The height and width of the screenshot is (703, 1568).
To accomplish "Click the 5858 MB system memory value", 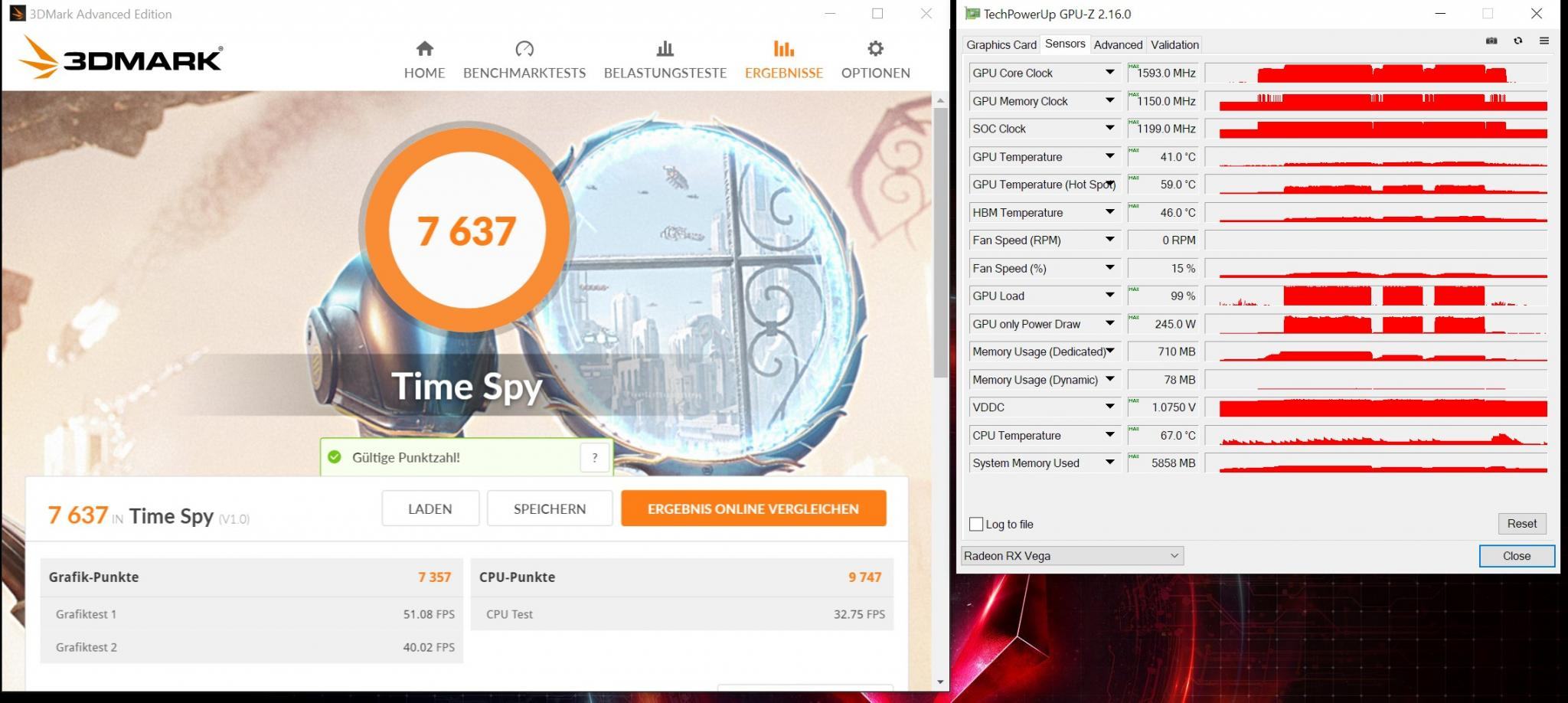I will click(x=1162, y=463).
